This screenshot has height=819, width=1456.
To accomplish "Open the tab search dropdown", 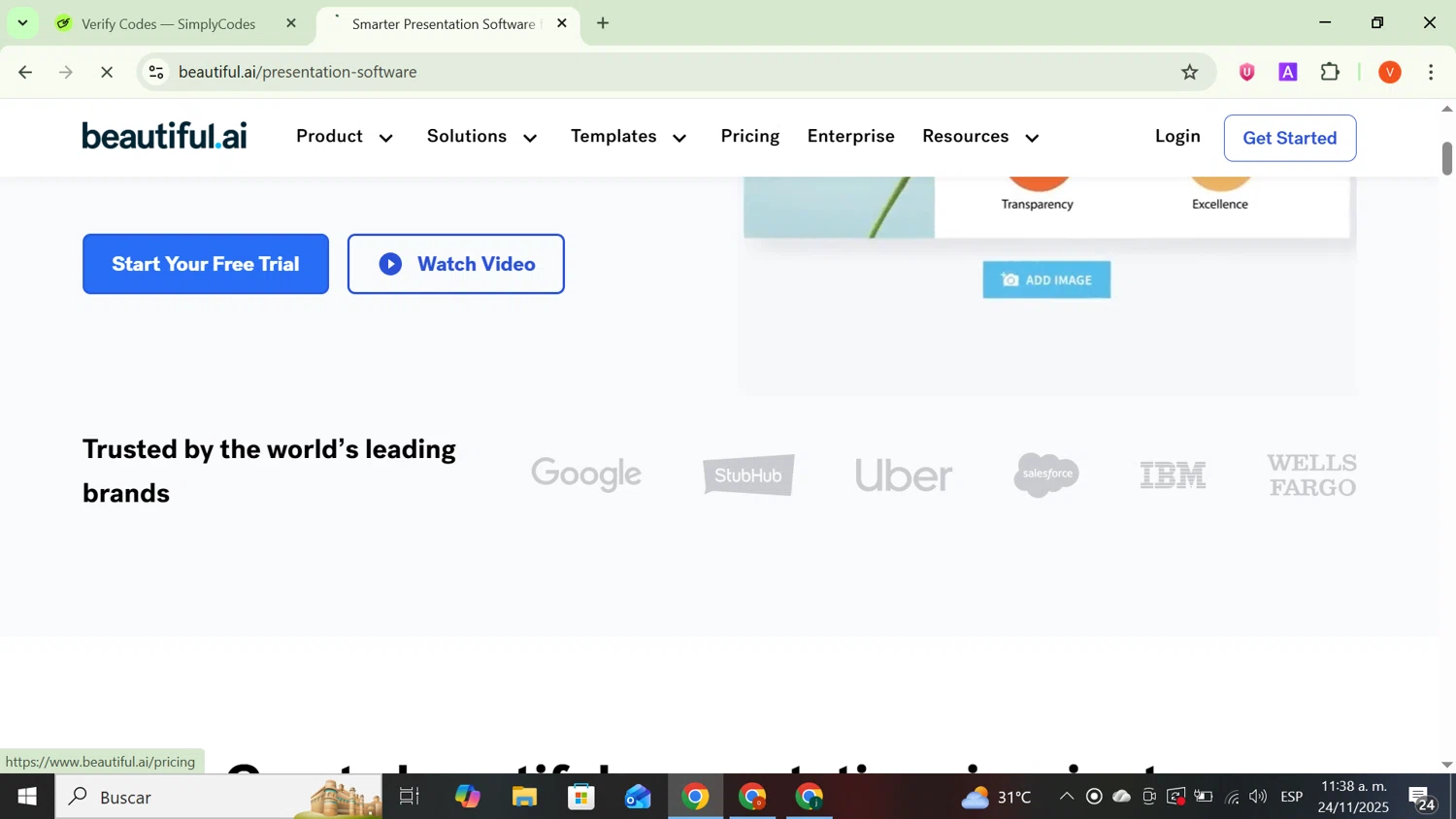I will (x=22, y=23).
